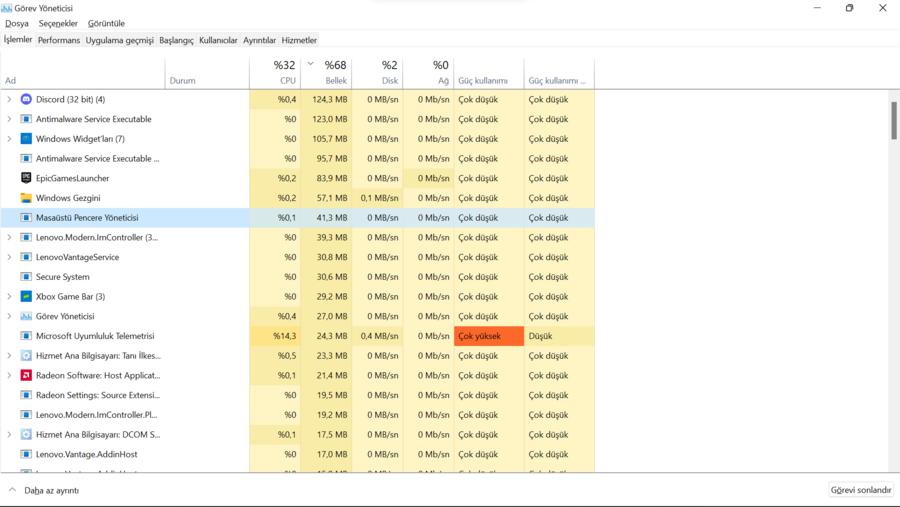This screenshot has width=900, height=507.
Task: Expand the LenovoVantageService entry
Action: pyautogui.click(x=9, y=257)
